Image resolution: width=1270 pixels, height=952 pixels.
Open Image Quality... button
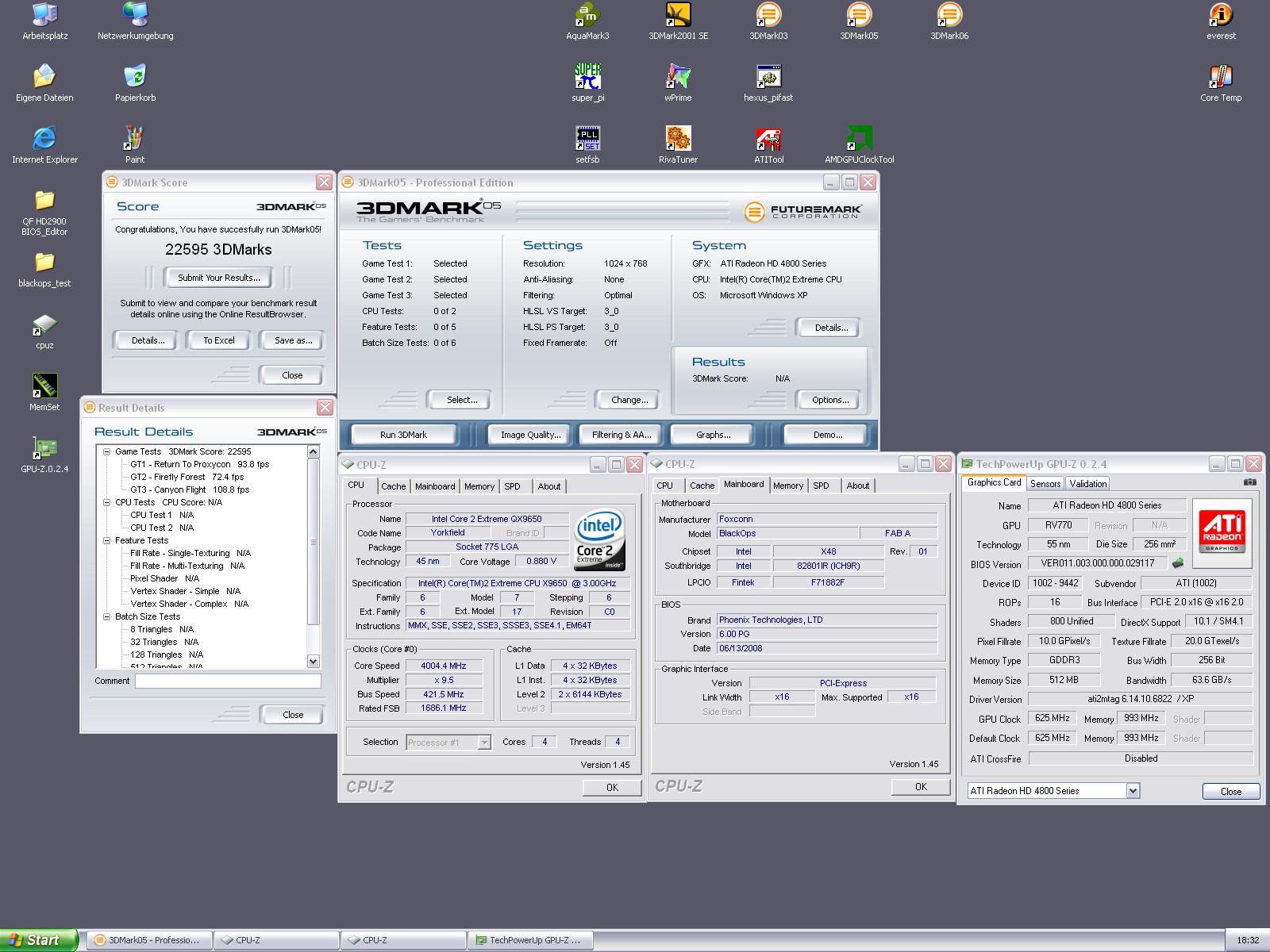tap(530, 435)
